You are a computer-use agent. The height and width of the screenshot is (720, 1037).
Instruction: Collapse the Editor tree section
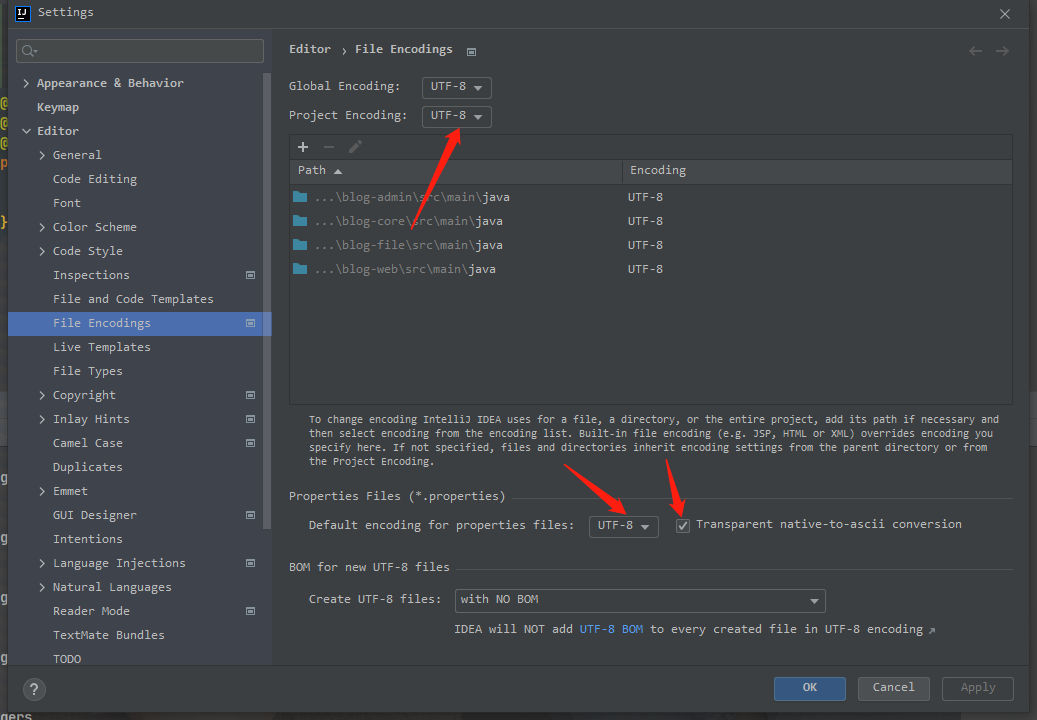pos(26,131)
